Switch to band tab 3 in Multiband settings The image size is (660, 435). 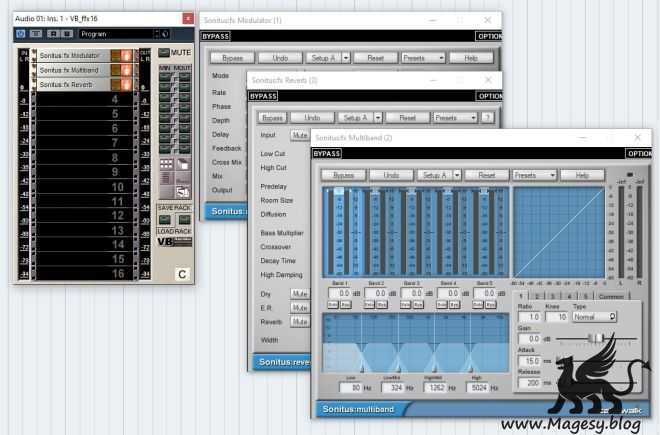(x=553, y=296)
